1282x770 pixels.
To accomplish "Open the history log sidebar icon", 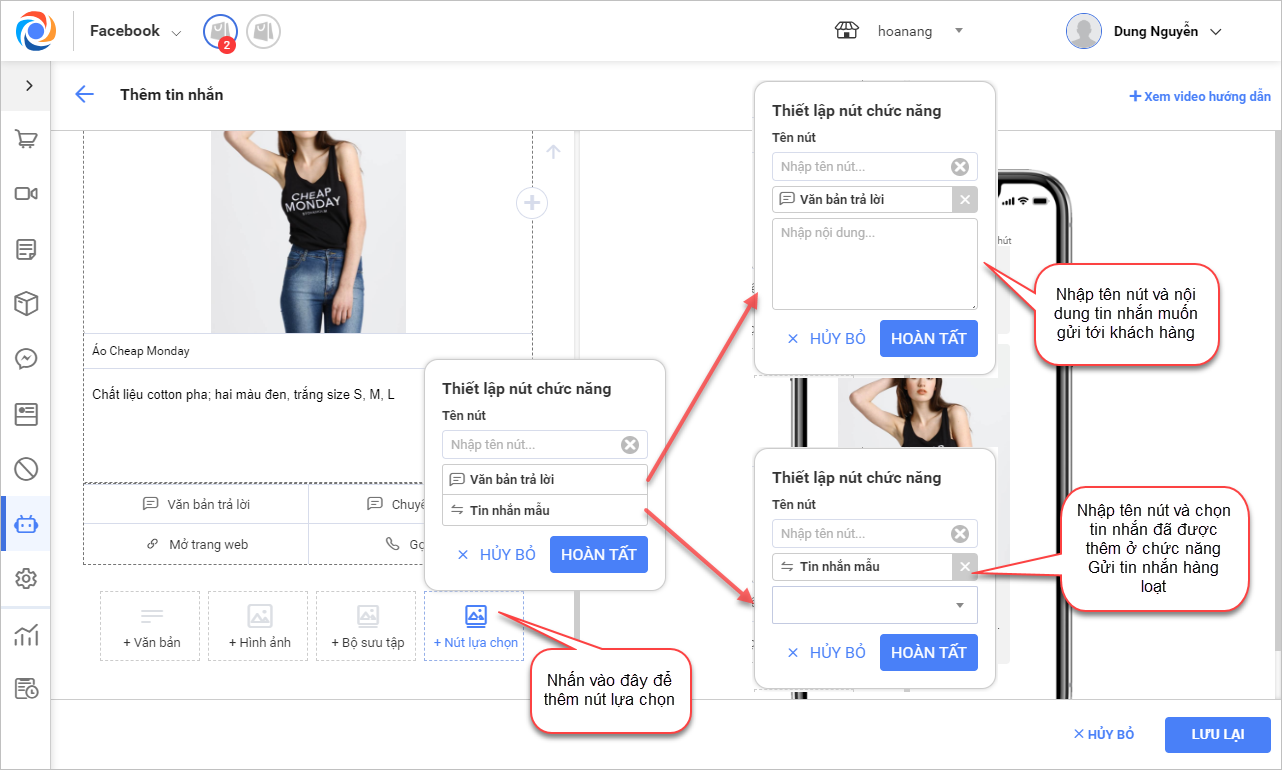I will pos(26,689).
